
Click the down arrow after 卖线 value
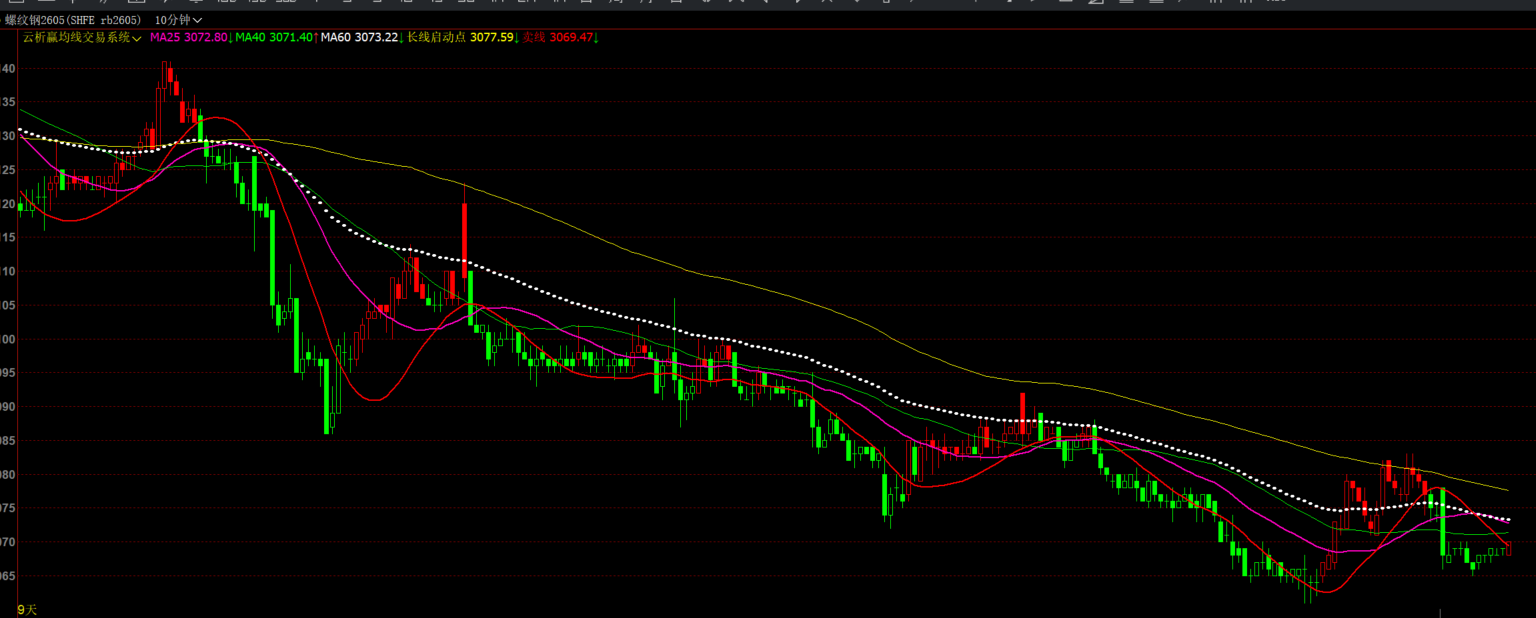click(x=596, y=38)
